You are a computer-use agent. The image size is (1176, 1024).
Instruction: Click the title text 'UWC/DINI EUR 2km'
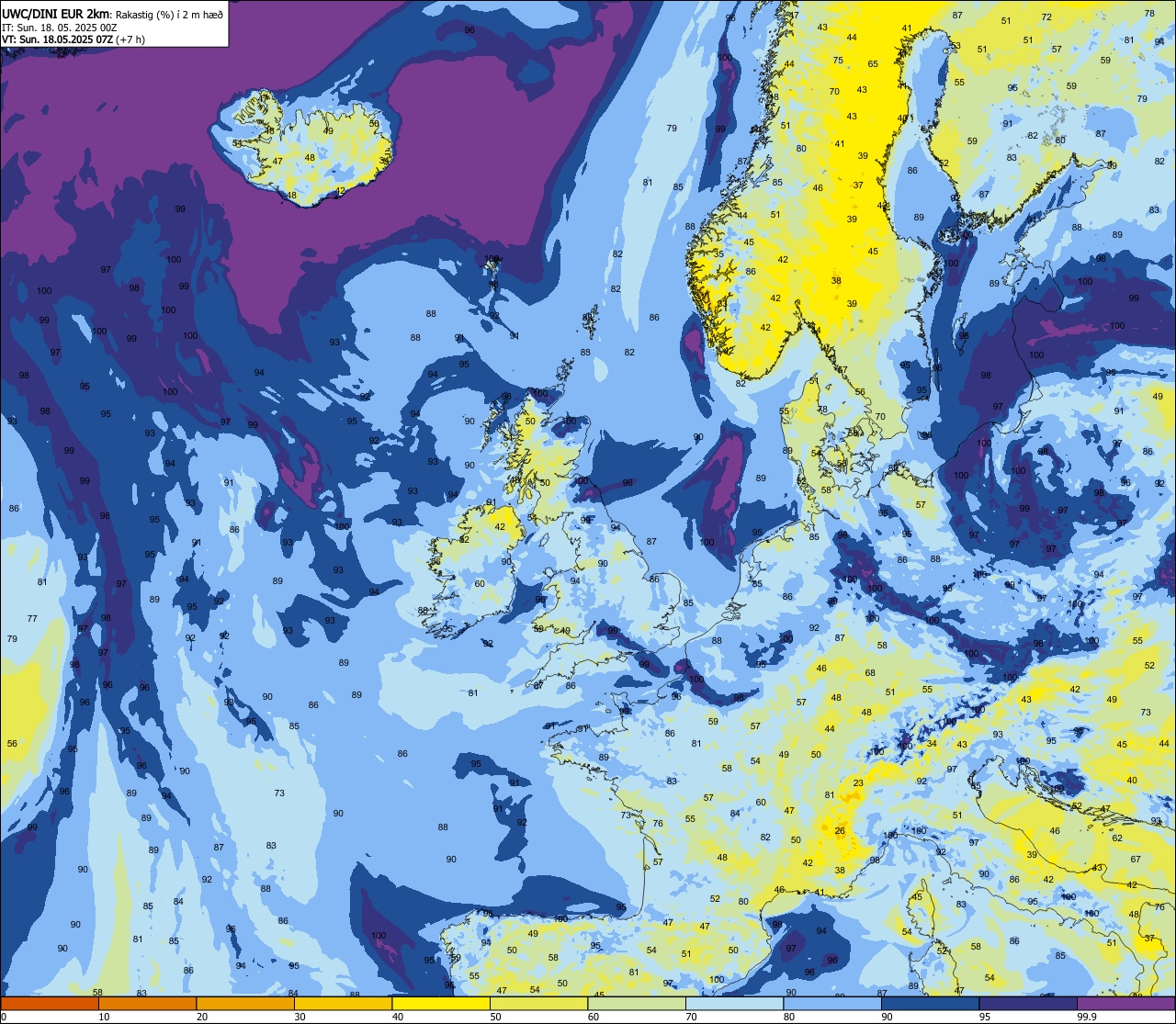pos(55,12)
